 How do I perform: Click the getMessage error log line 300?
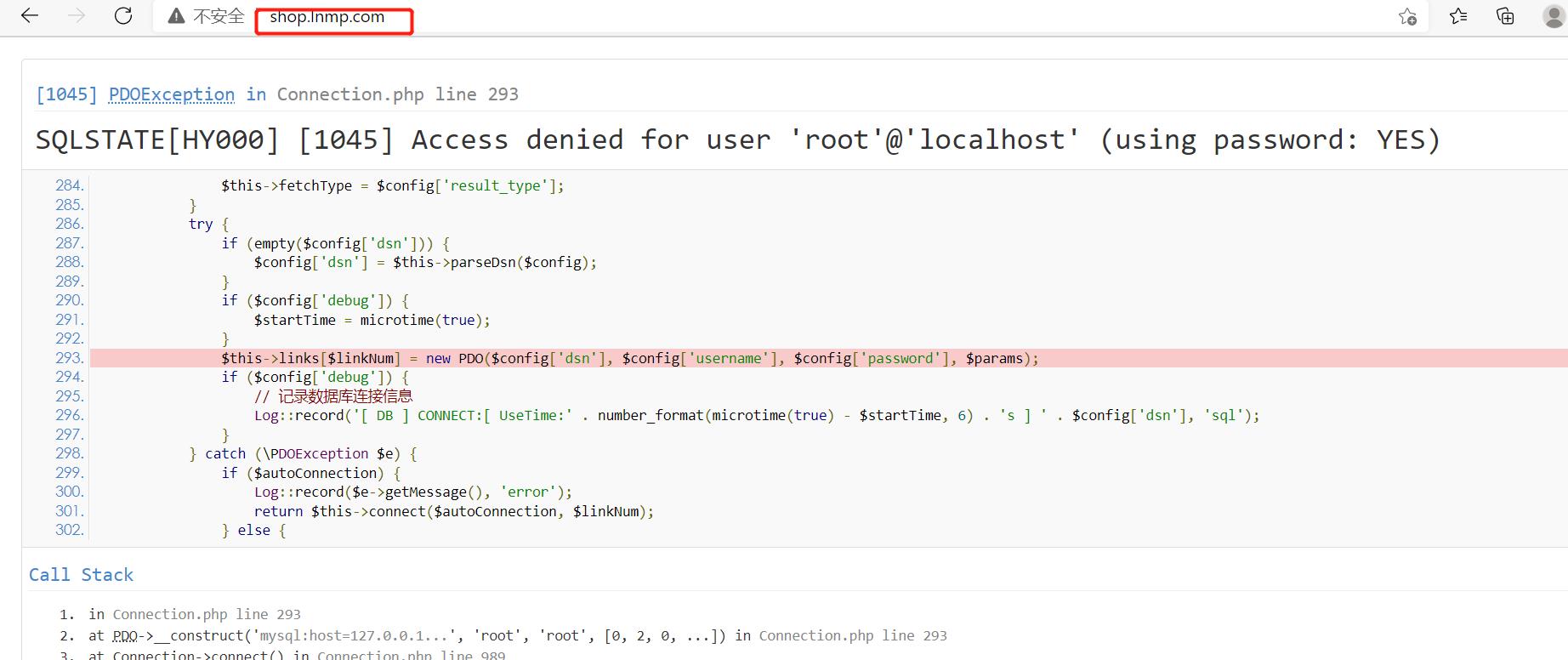pyautogui.click(x=413, y=492)
